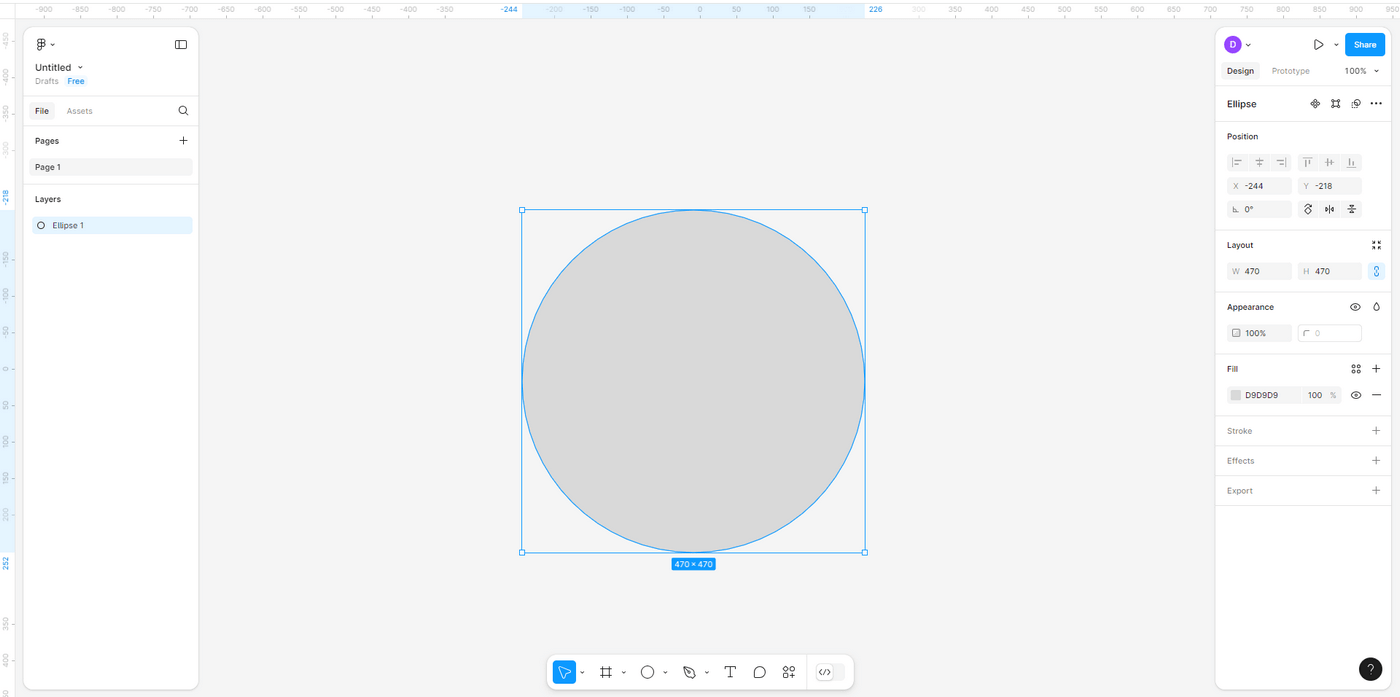1400x697 pixels.
Task: Select the Comment tool
Action: (760, 672)
